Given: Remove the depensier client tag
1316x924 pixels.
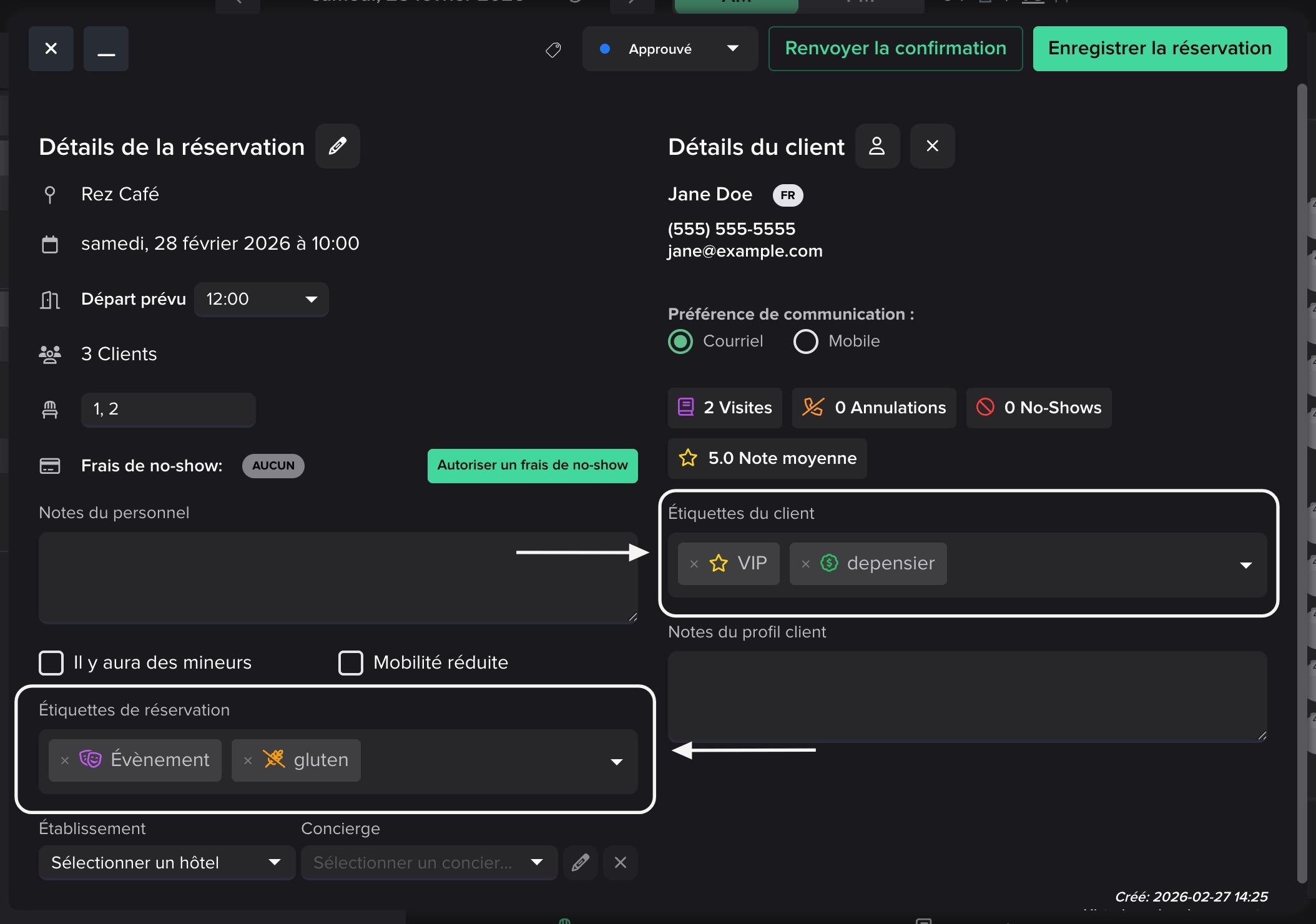Looking at the screenshot, I should click(805, 564).
